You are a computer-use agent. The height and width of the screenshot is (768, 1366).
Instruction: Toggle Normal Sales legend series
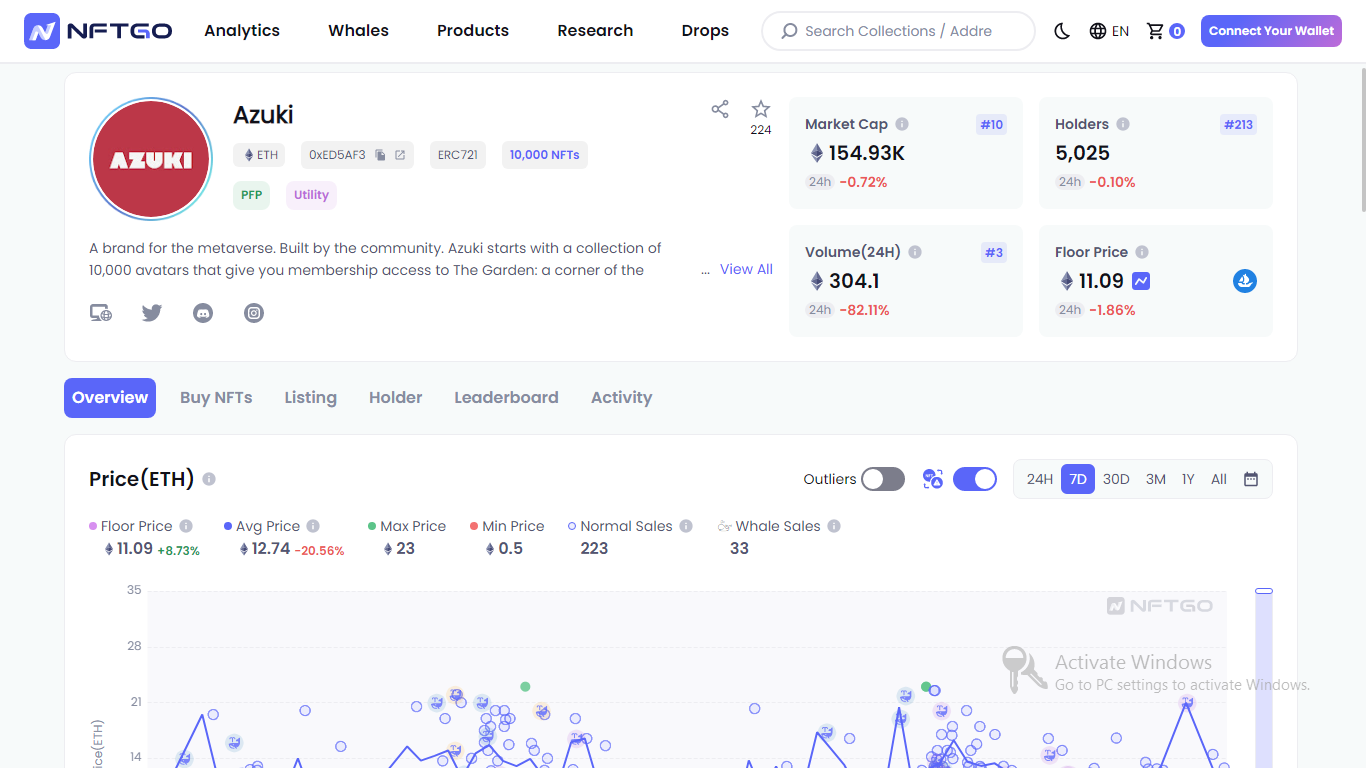(x=622, y=526)
